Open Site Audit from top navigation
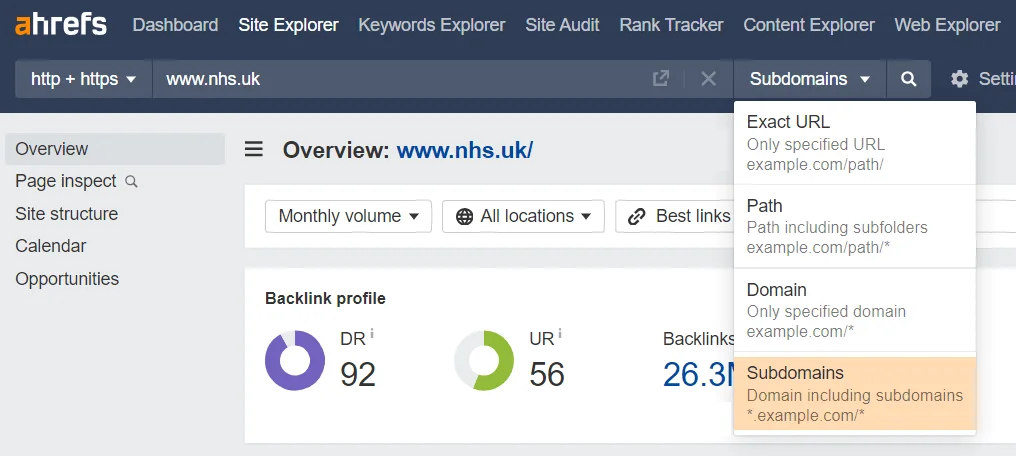The height and width of the screenshot is (456, 1016). point(562,25)
